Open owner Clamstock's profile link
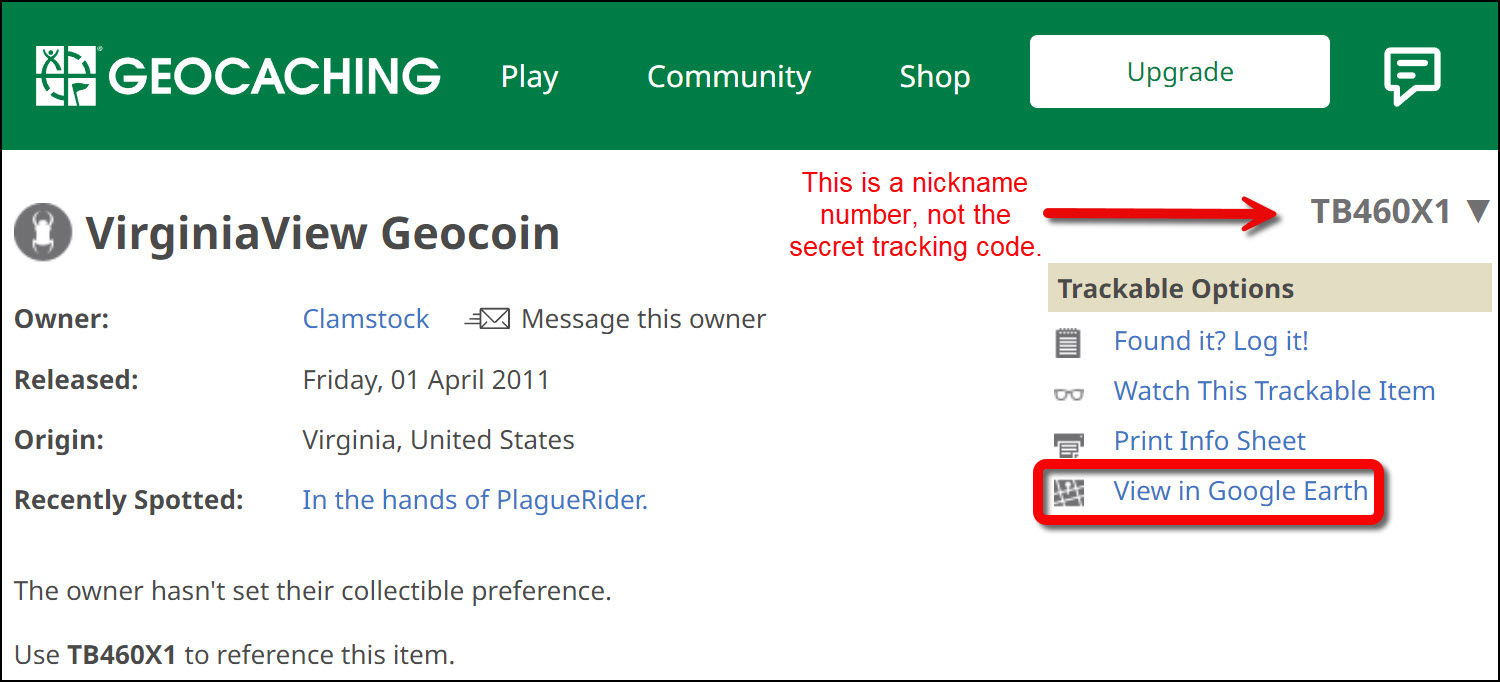 tap(366, 319)
